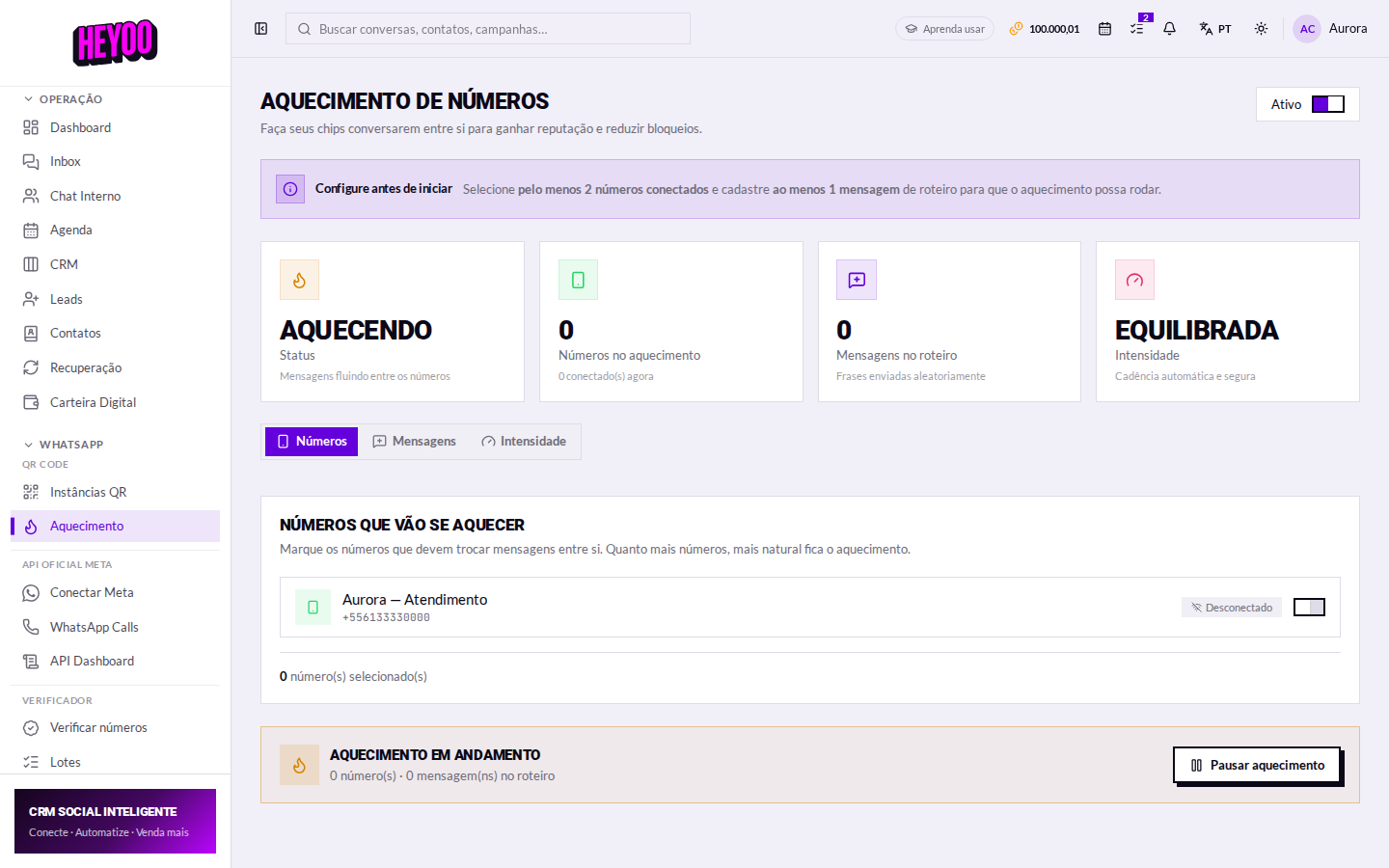Open API Dashboard
The width and height of the screenshot is (1389, 868).
click(115, 661)
